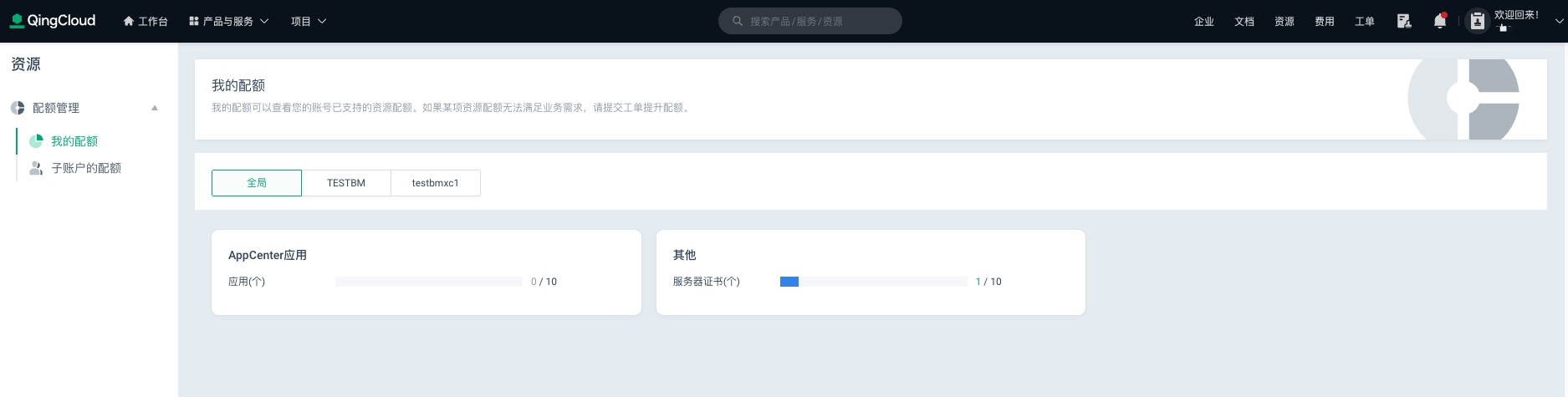
Task: Select the 全局 tab
Action: tap(257, 183)
